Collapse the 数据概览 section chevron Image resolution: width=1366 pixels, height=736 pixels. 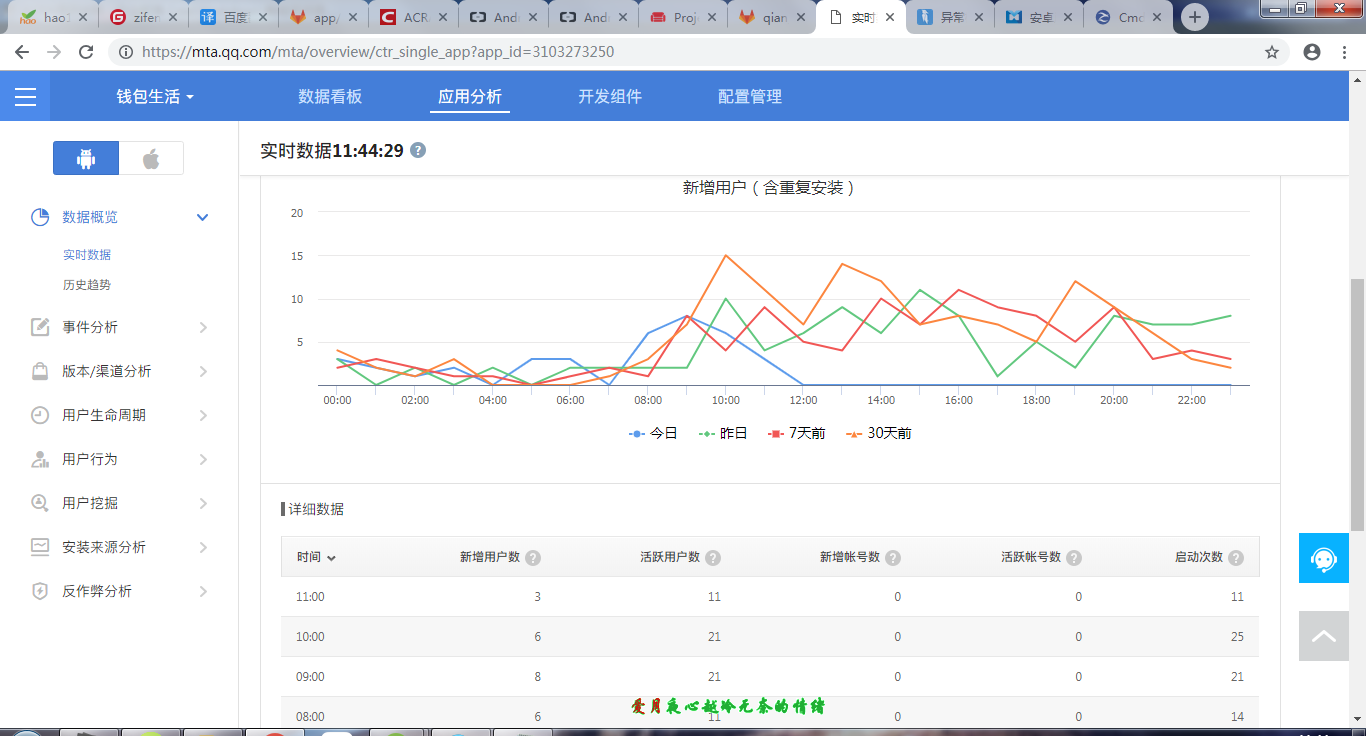pos(203,217)
